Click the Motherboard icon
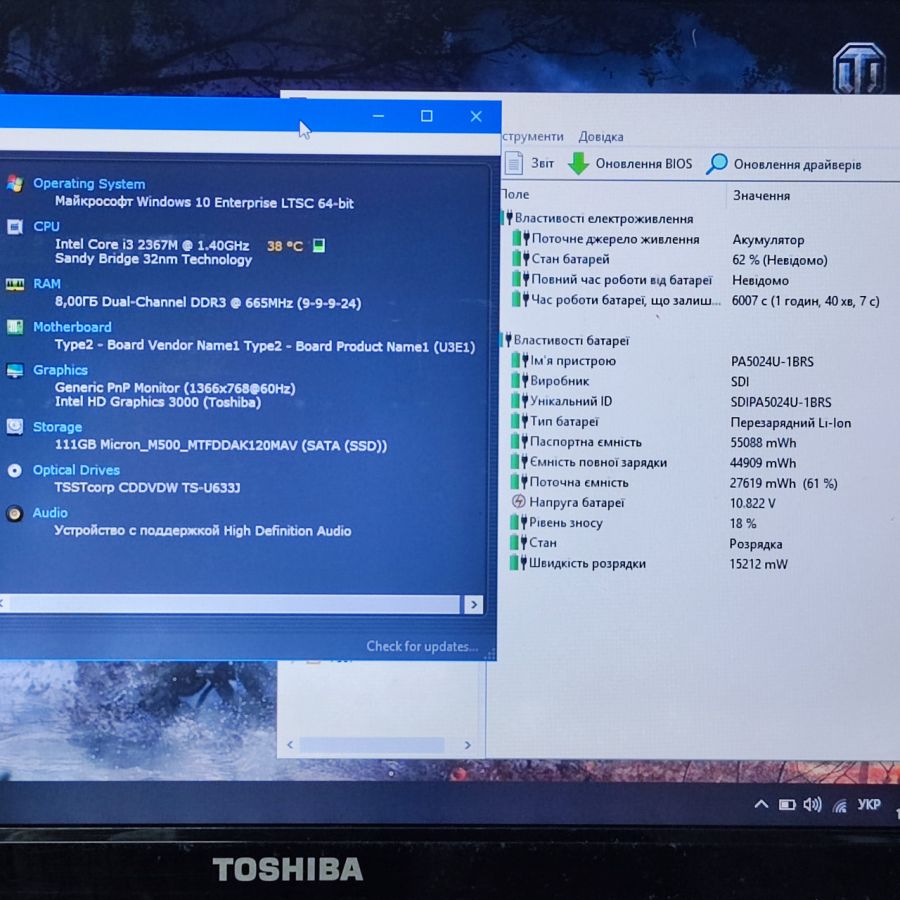The image size is (900, 900). (x=15, y=327)
